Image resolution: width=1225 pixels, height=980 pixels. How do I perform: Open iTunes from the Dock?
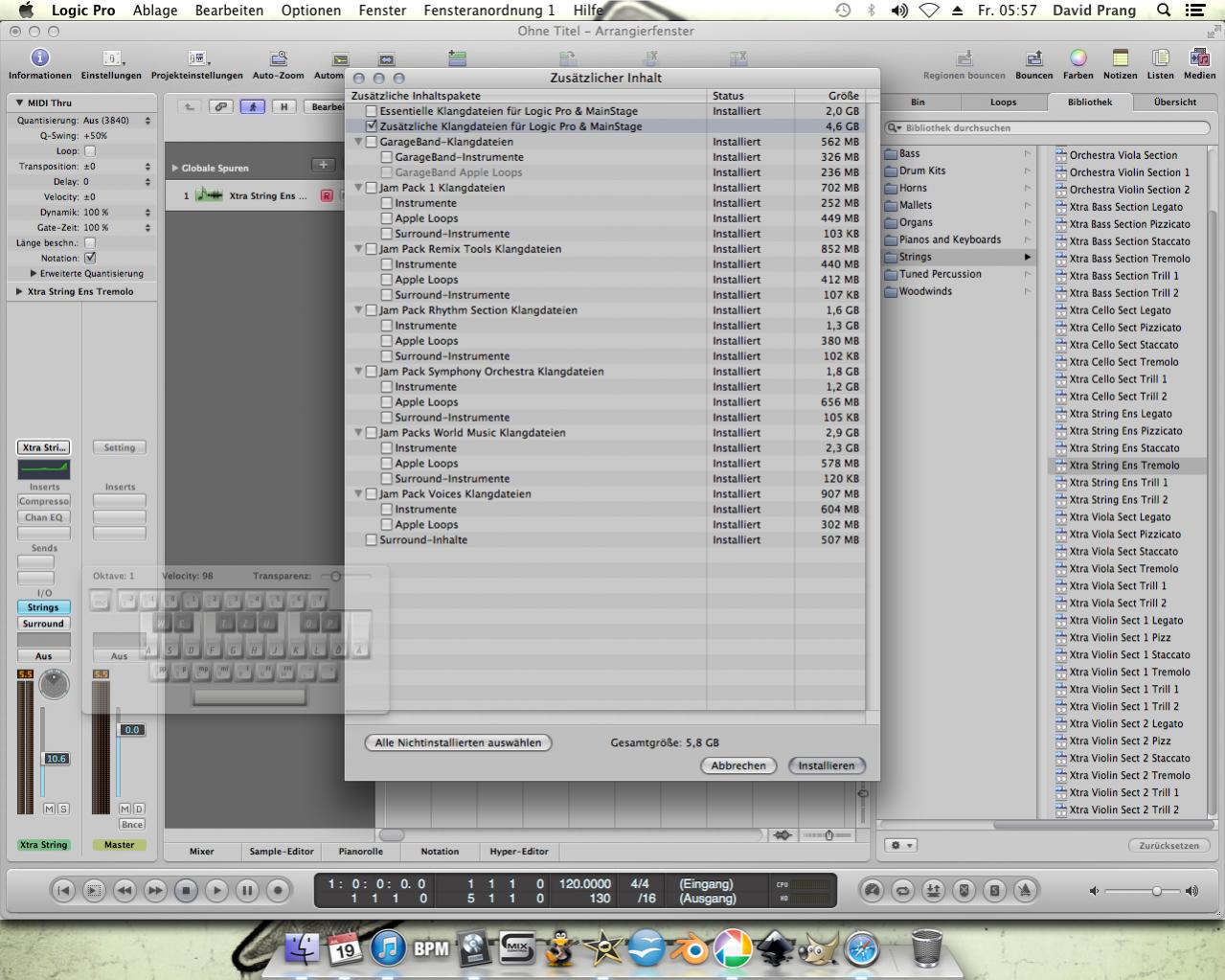[x=388, y=948]
